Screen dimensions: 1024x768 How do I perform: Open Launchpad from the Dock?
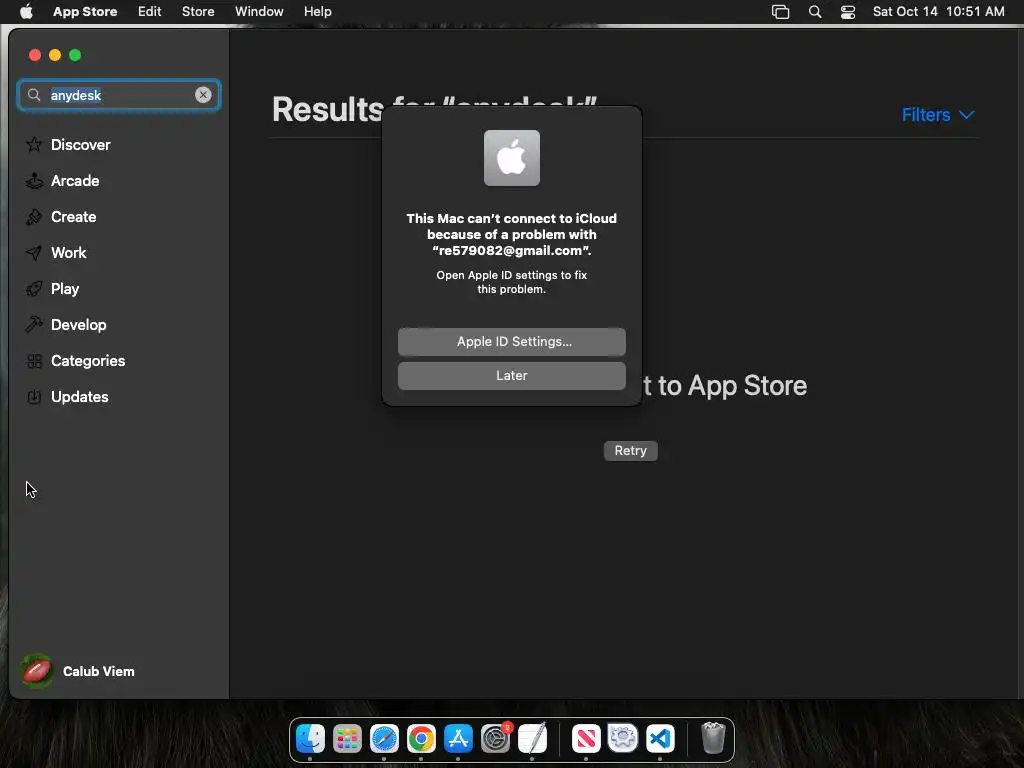(x=347, y=739)
